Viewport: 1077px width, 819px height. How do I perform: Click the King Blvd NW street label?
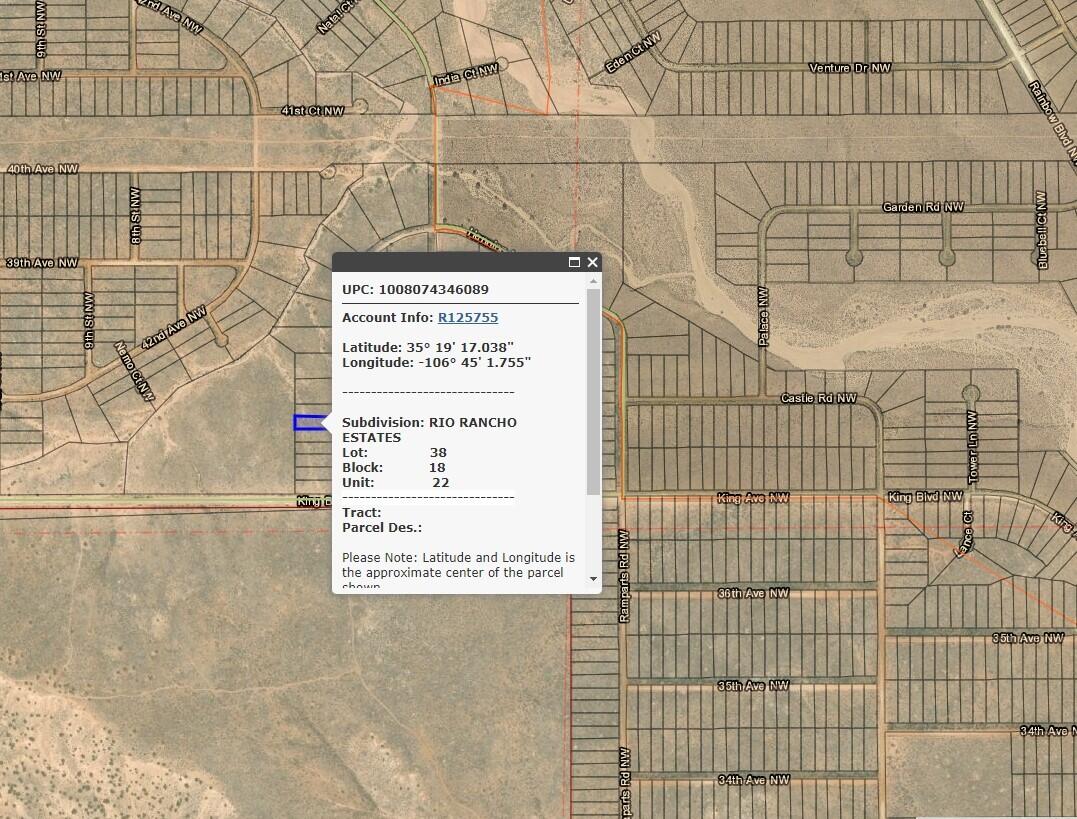click(925, 497)
